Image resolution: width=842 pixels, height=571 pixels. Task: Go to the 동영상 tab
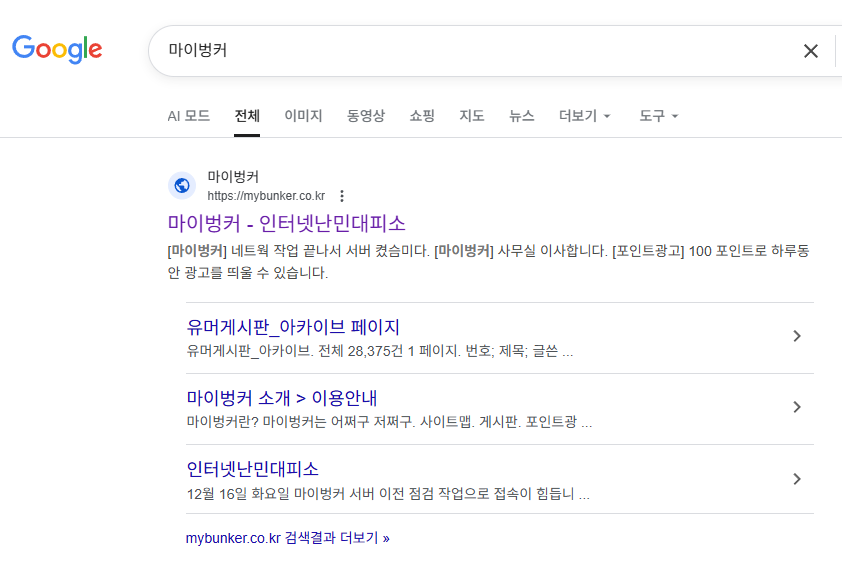tap(365, 116)
